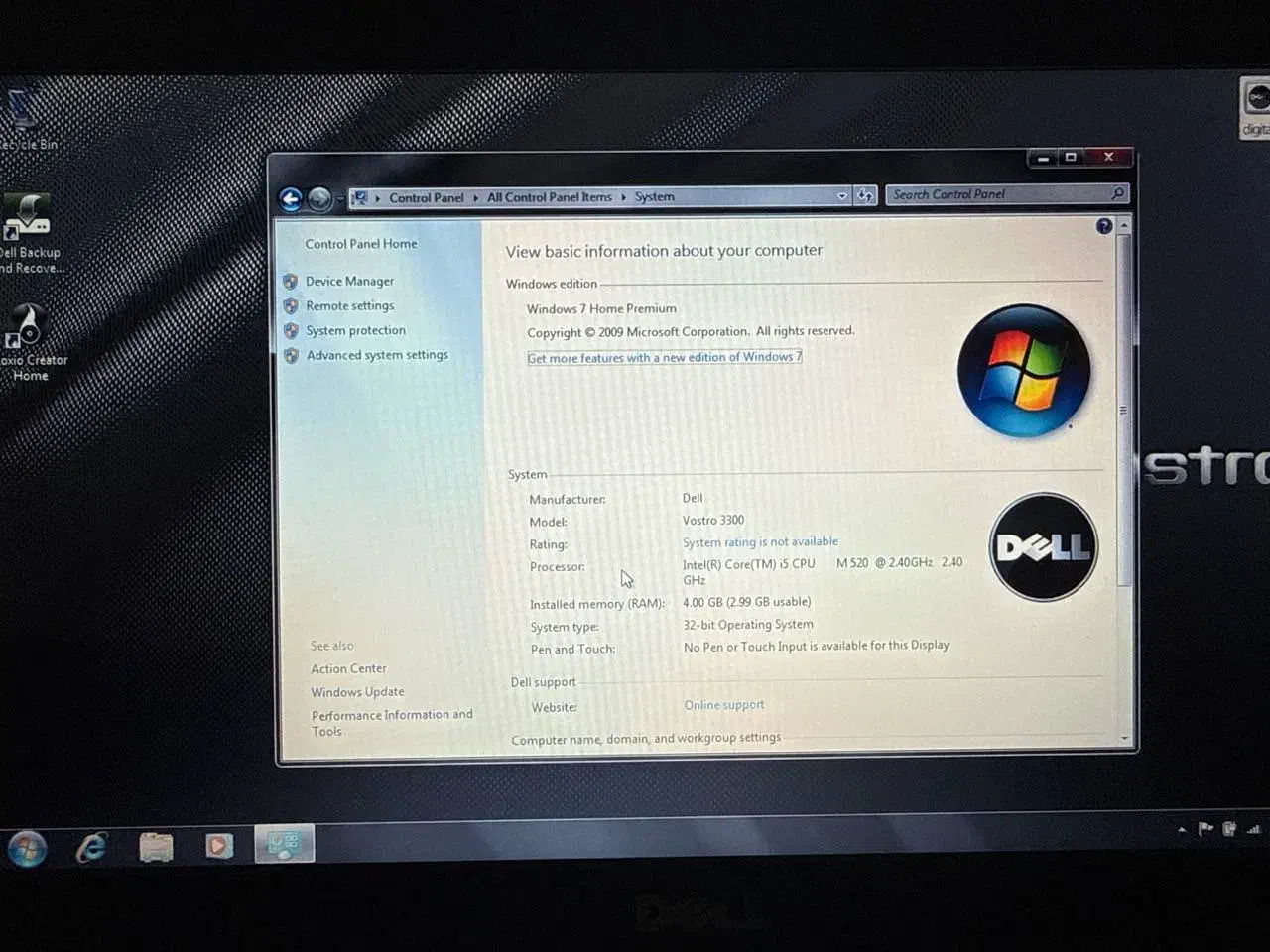Click System rating is not available link

pyautogui.click(x=760, y=542)
